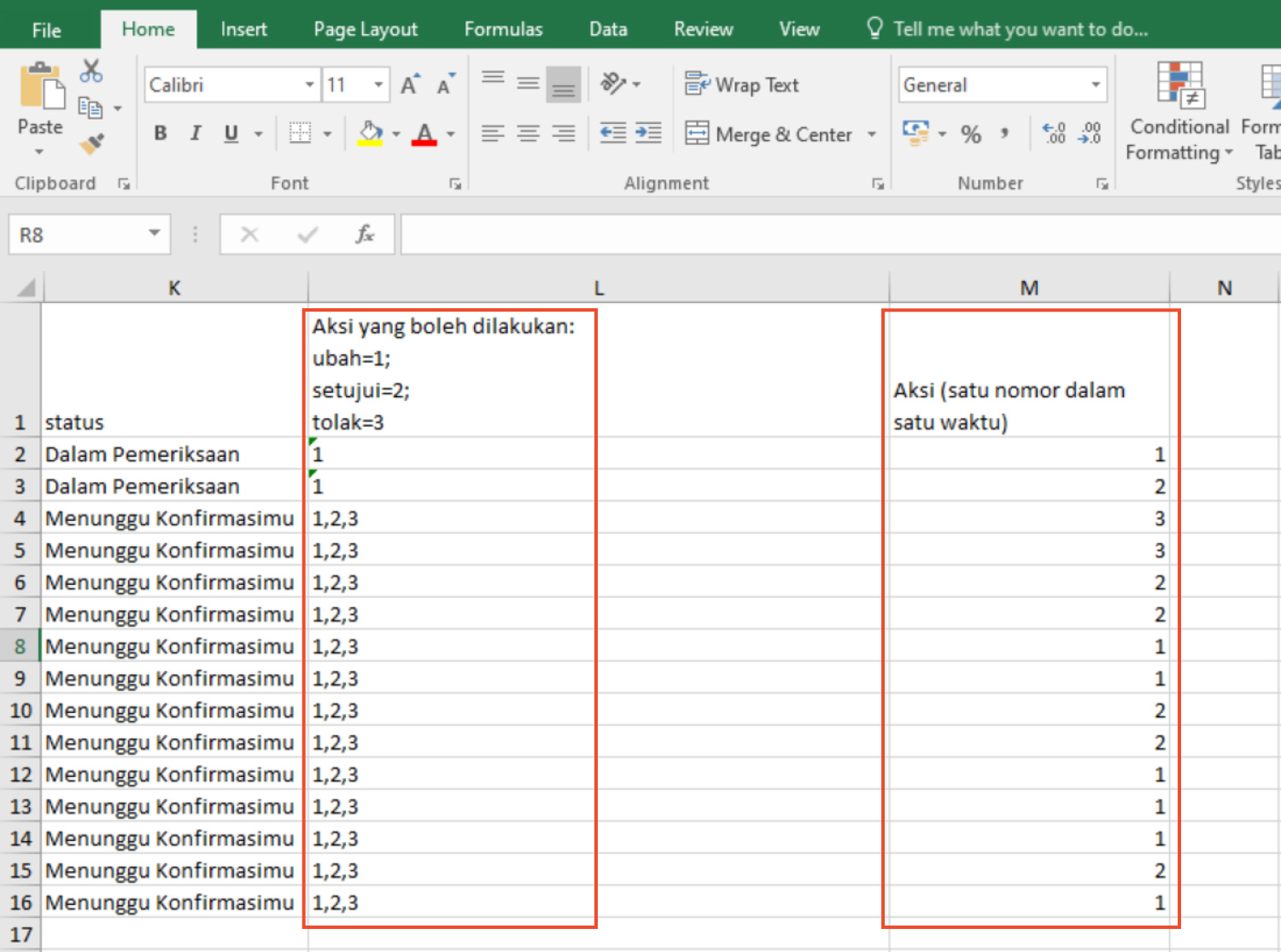Click the formula bar input field
The width and height of the screenshot is (1281, 952).
837,235
